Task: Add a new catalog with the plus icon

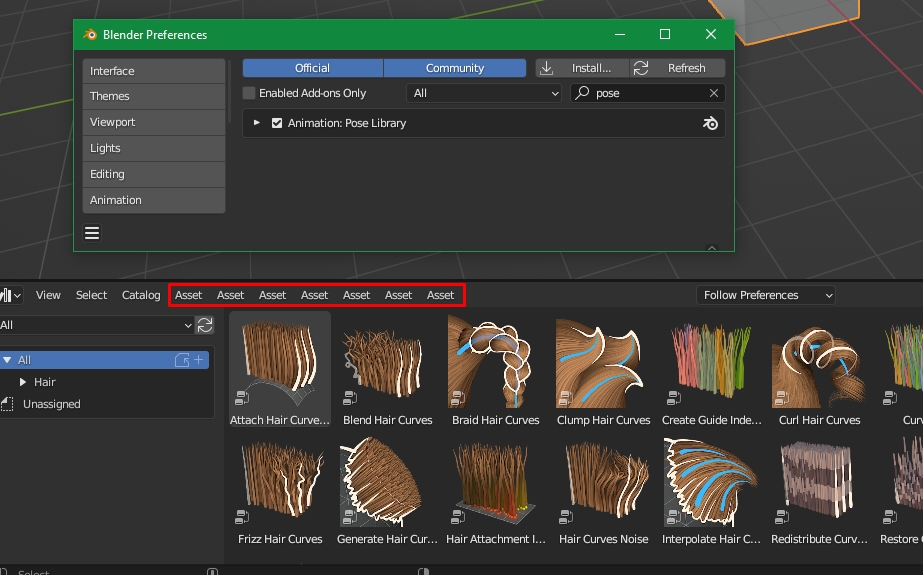Action: 199,360
